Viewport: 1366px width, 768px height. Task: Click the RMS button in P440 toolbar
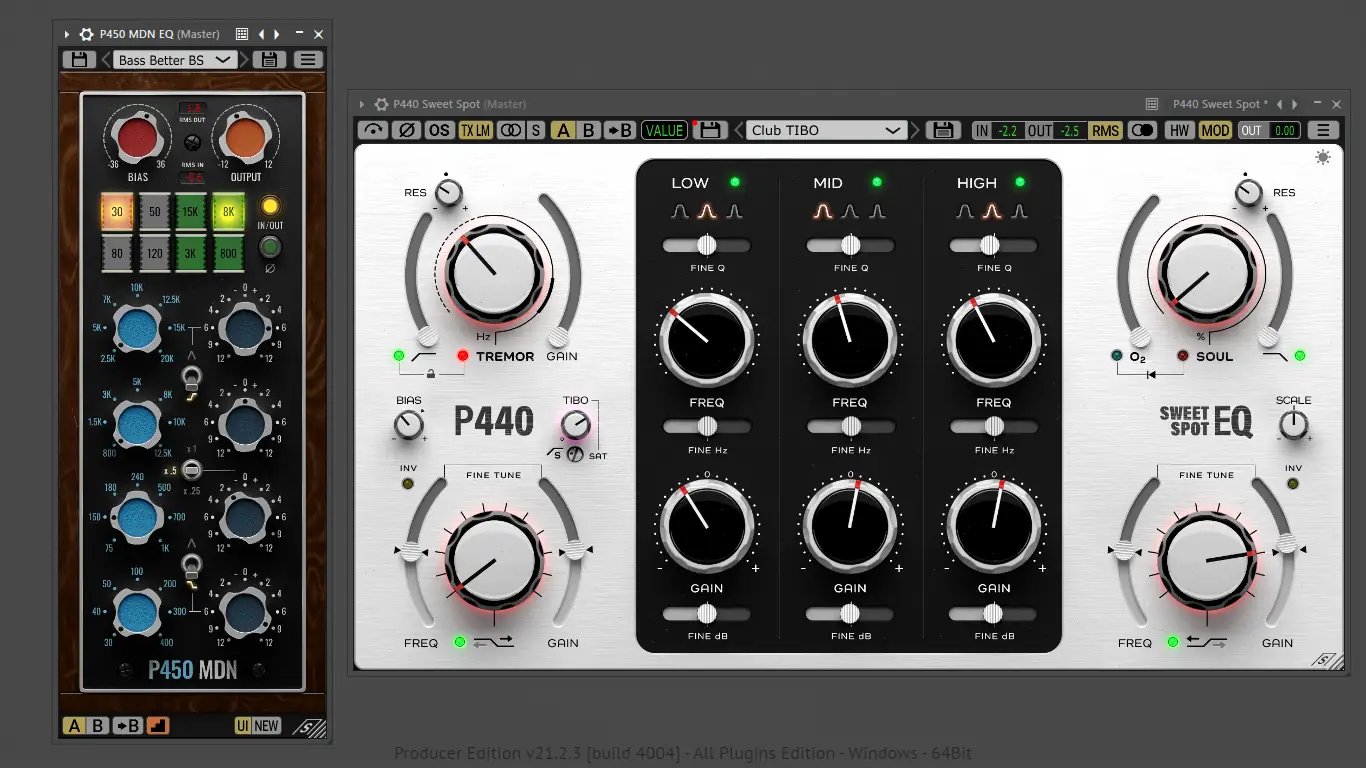click(x=1106, y=130)
